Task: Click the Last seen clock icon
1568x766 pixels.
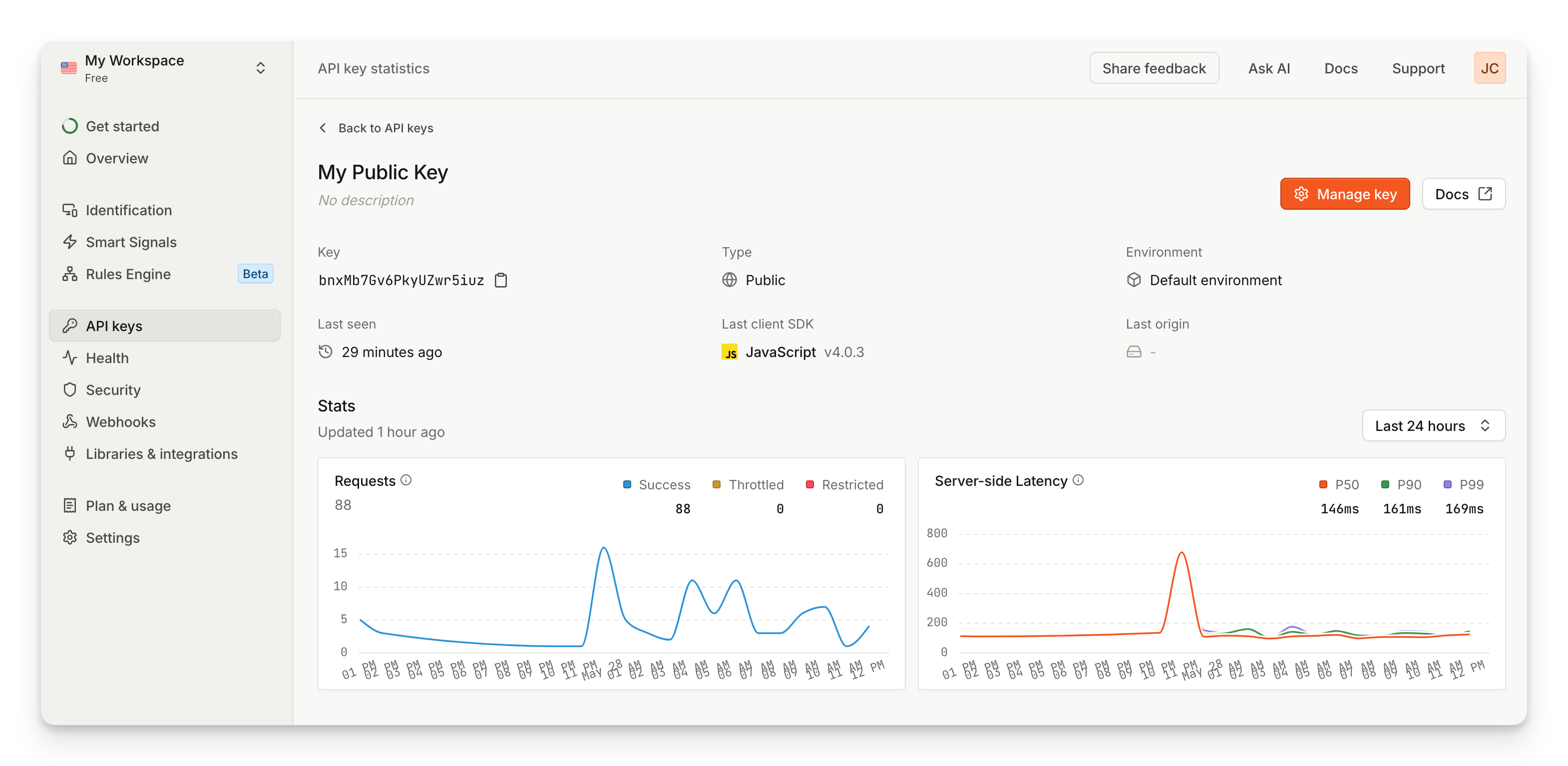Action: 326,352
